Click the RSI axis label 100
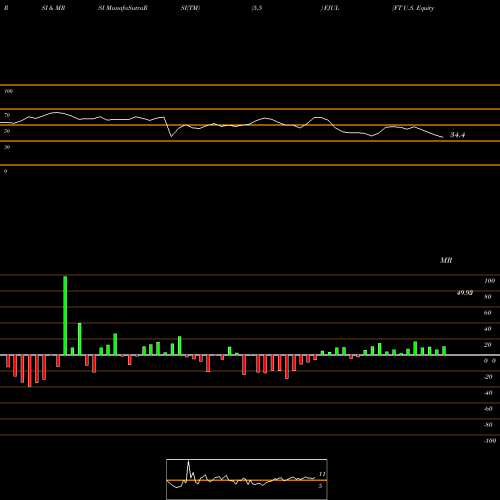 pyautogui.click(x=9, y=91)
